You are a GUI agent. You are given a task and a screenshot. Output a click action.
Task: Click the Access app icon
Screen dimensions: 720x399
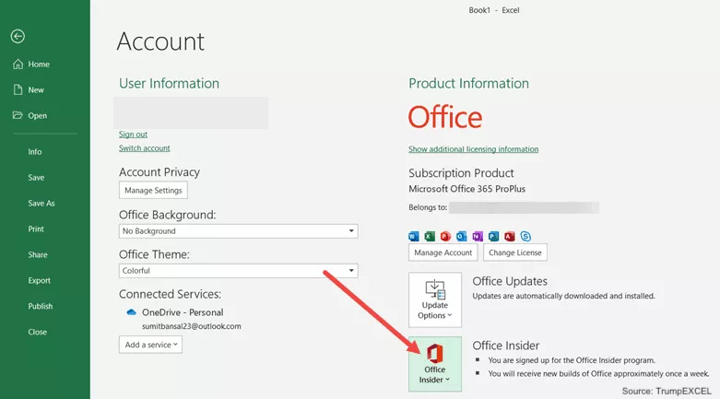coord(509,236)
